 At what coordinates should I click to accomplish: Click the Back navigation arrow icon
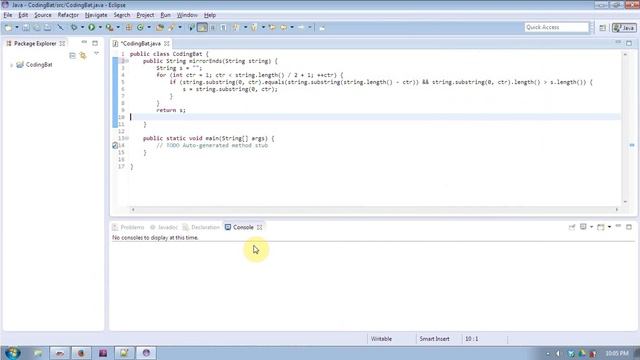pyautogui.click(x=283, y=27)
